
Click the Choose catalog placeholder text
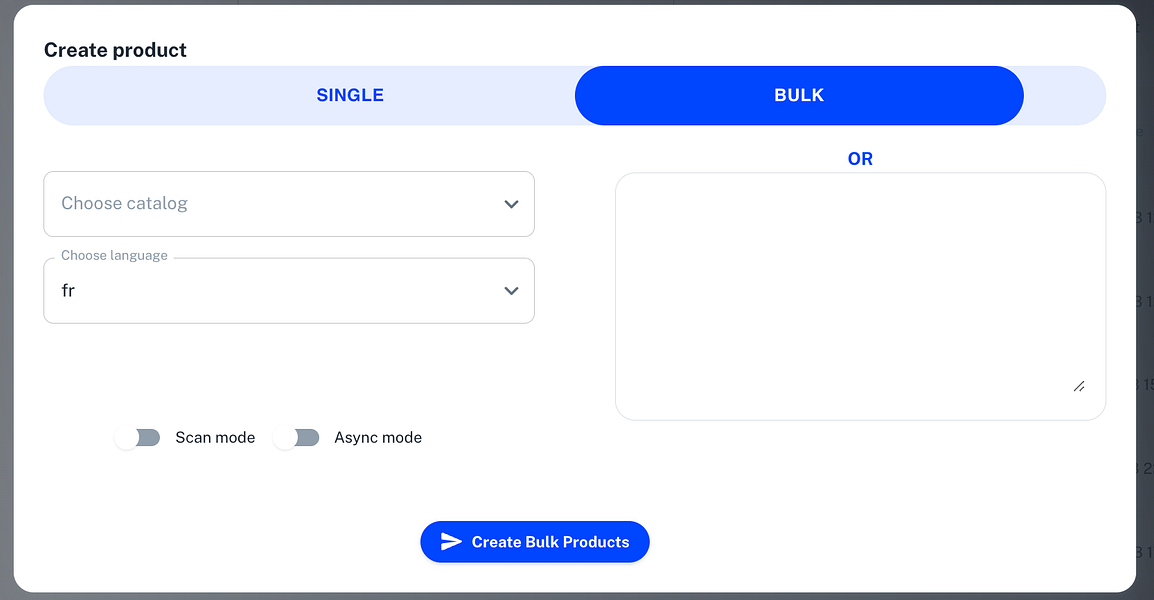click(124, 203)
